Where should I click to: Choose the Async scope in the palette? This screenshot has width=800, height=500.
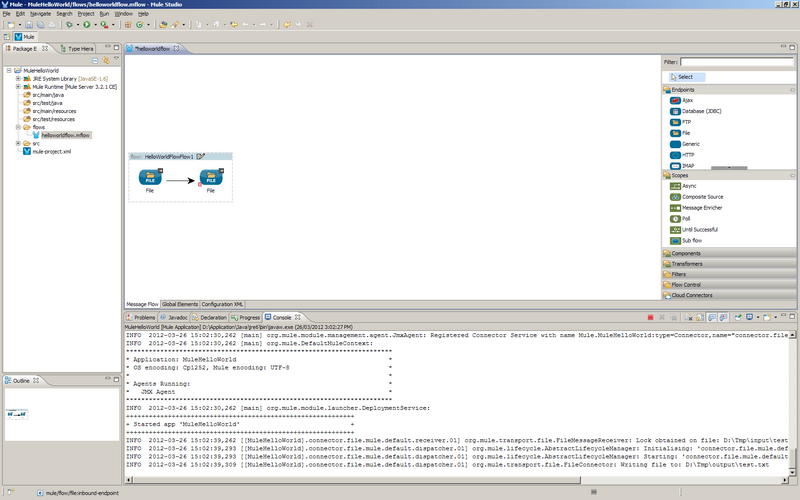point(683,186)
